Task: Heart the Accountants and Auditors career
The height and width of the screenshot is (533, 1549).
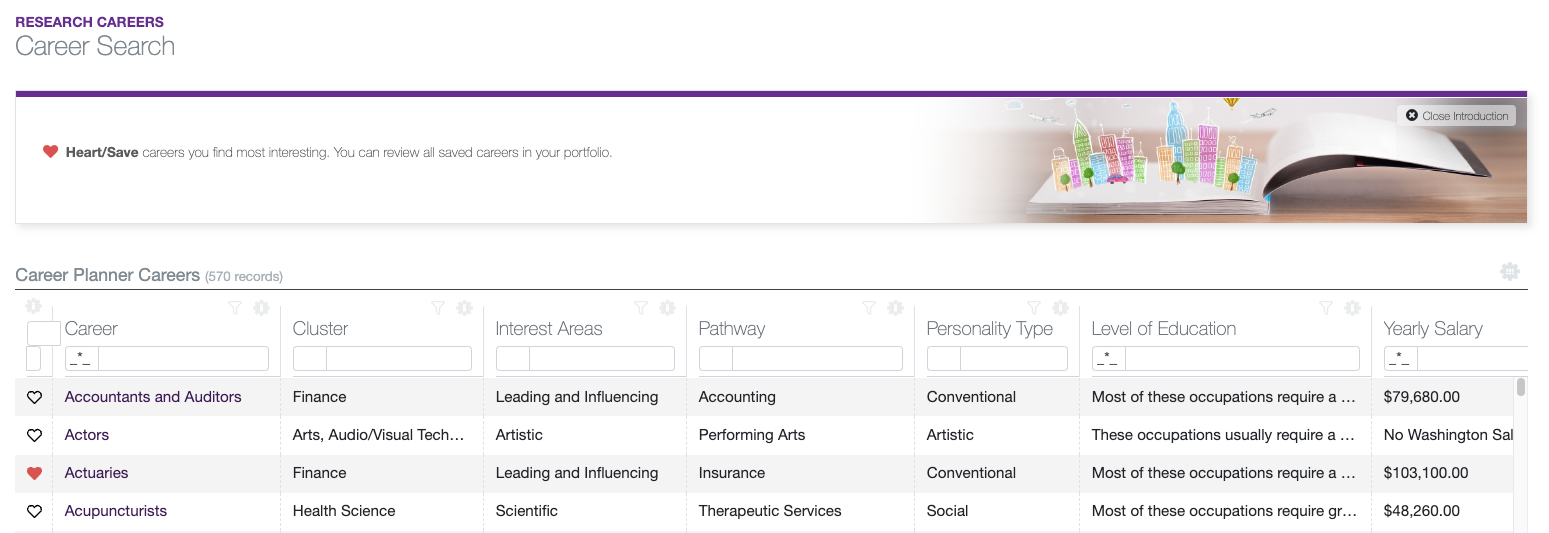Action: 34,397
